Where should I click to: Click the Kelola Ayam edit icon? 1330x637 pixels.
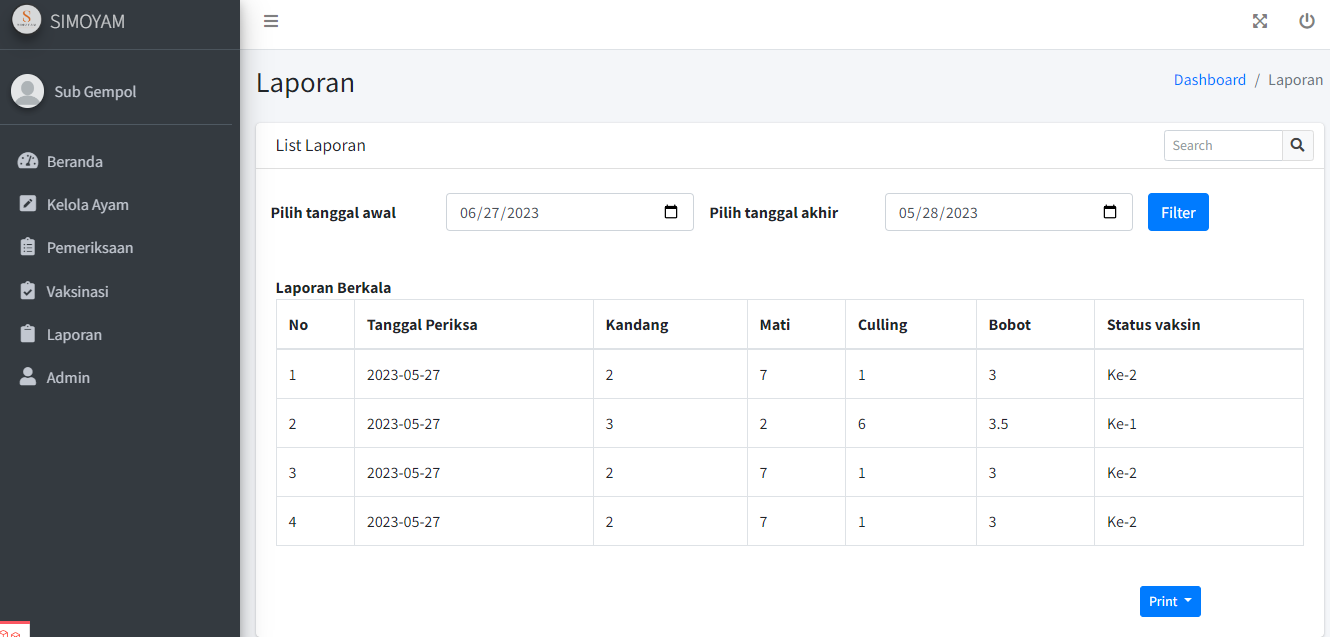(27, 204)
